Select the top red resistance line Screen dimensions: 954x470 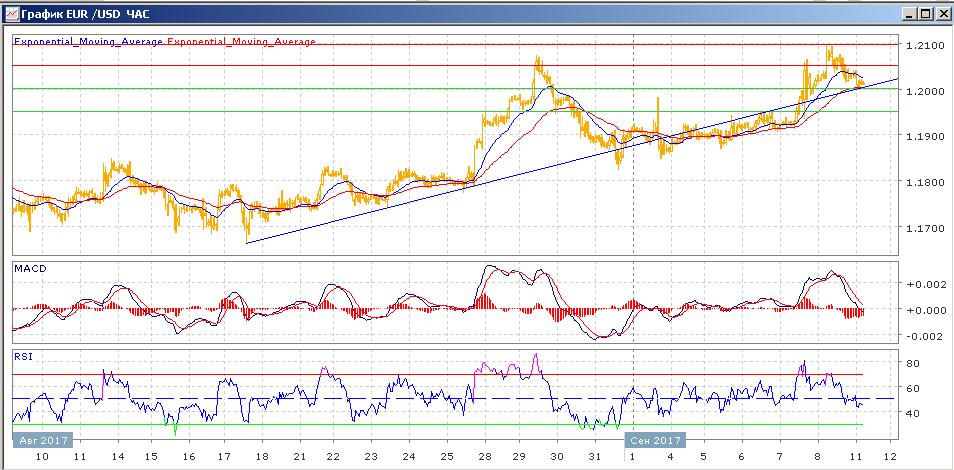(455, 44)
